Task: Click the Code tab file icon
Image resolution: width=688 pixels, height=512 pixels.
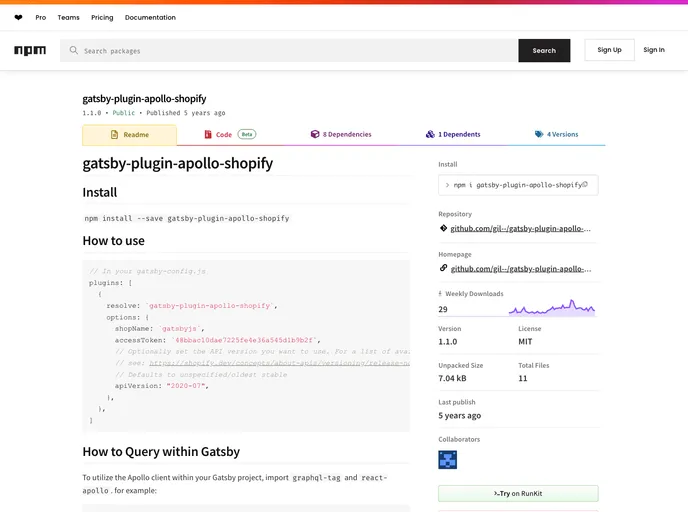Action: click(x=208, y=134)
